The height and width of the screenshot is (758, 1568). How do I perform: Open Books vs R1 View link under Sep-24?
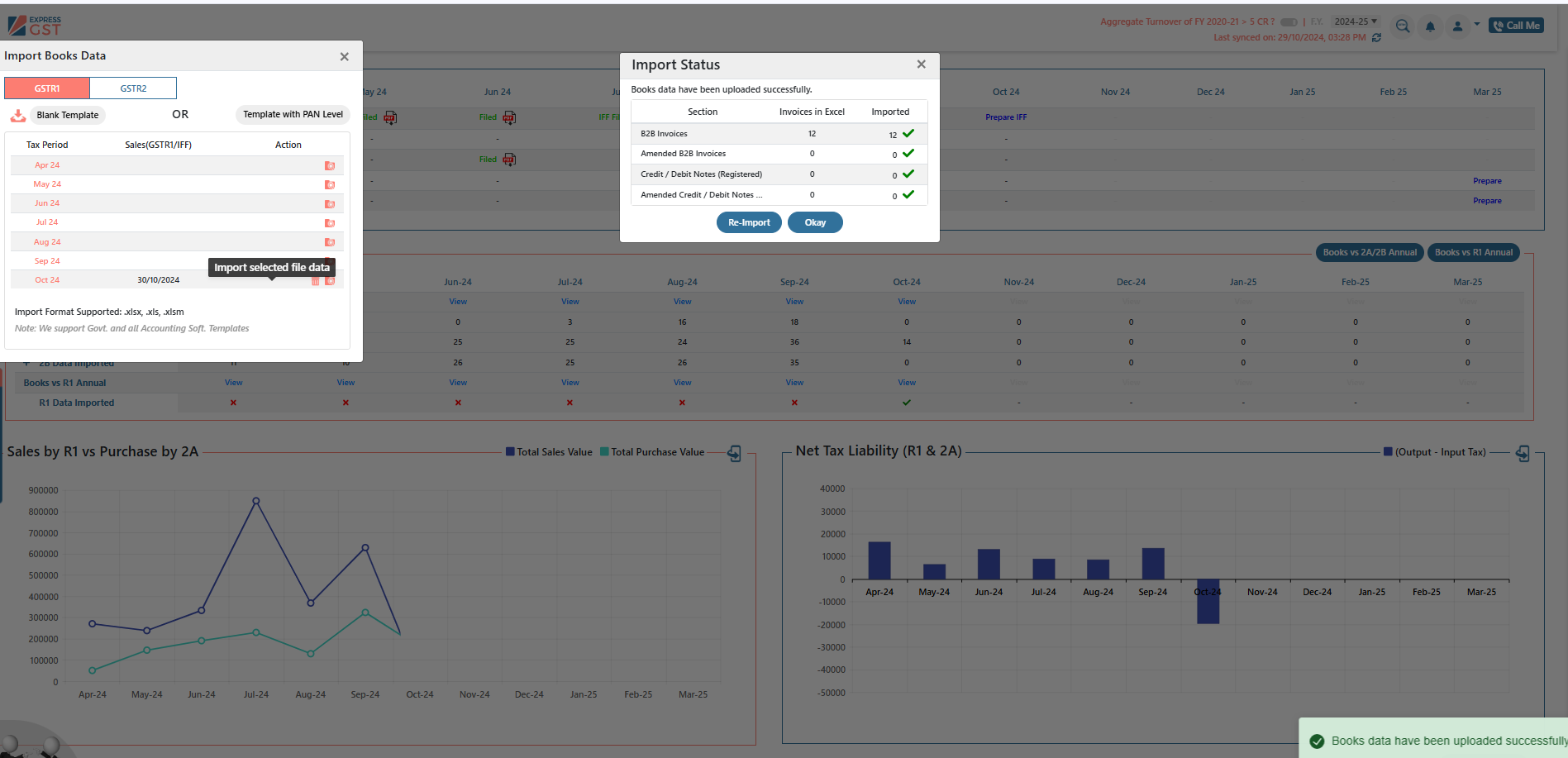click(x=794, y=383)
